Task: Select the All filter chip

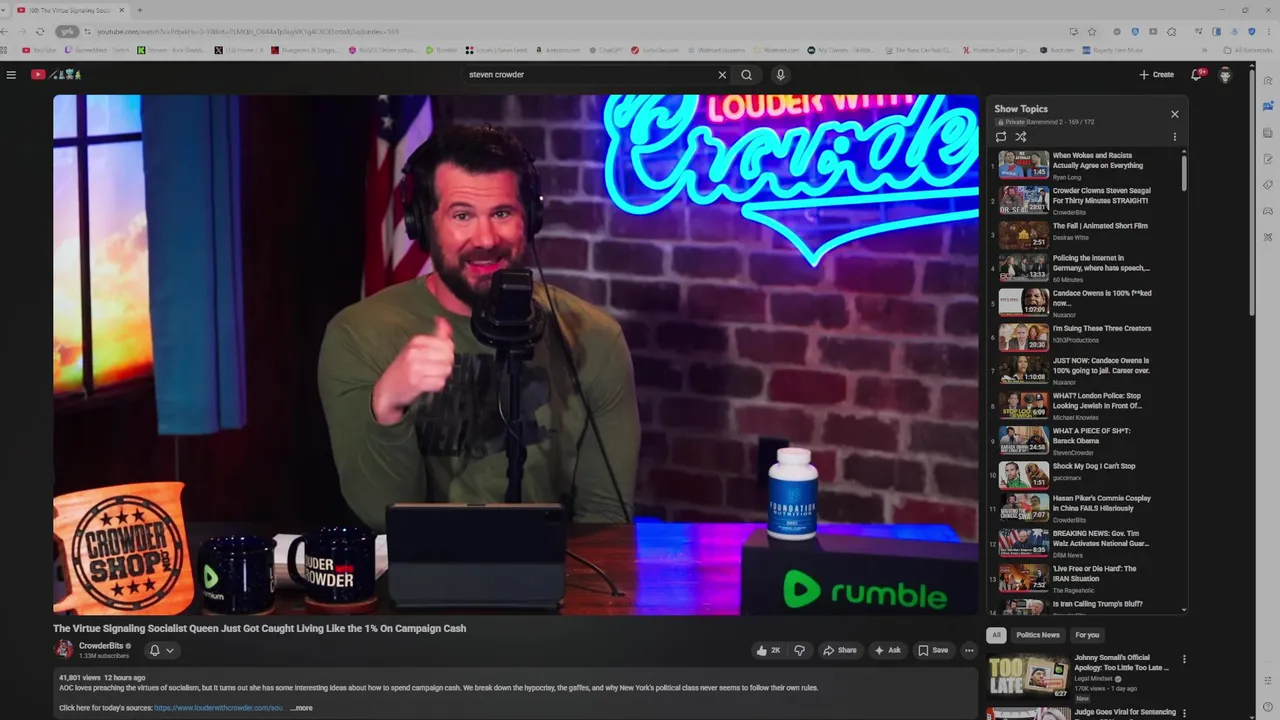Action: point(996,635)
